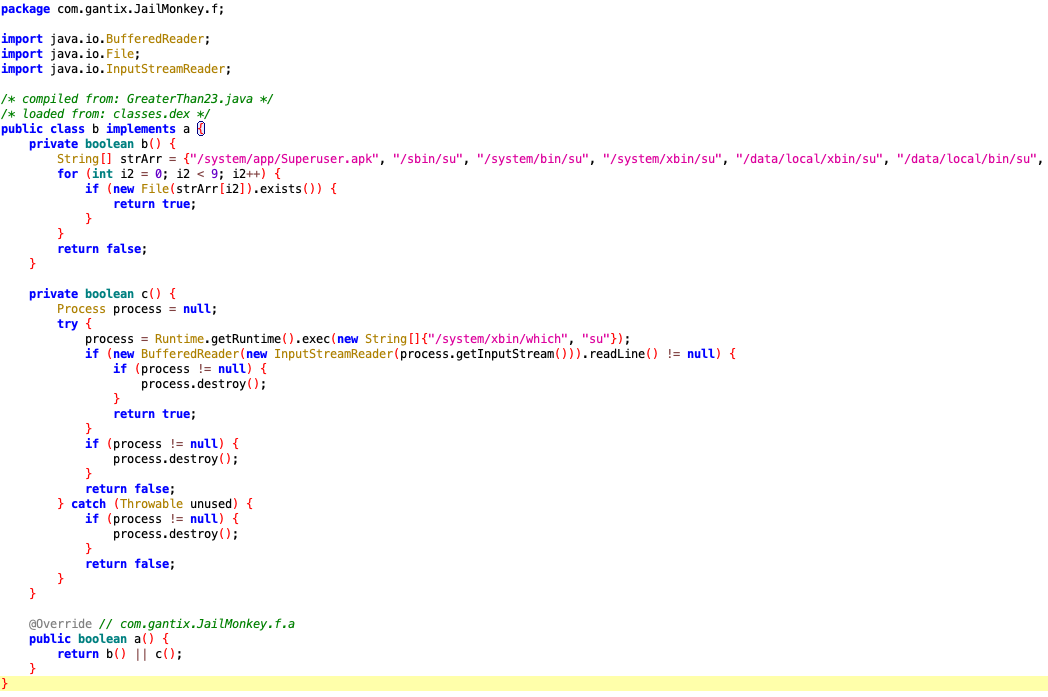Screen dimensions: 1048x697
Task: Click the "/sbin/su" string in the array
Action: point(431,159)
